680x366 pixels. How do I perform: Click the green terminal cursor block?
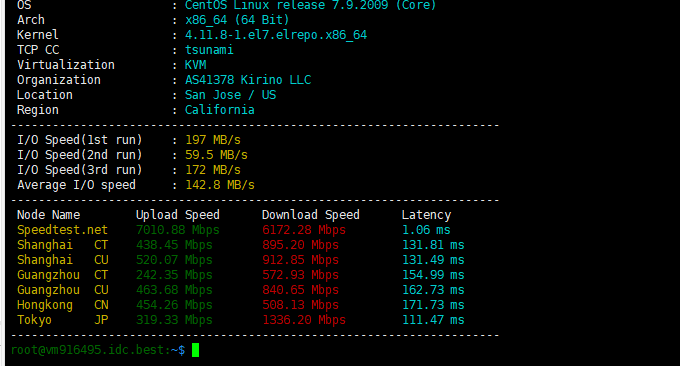(x=196, y=350)
